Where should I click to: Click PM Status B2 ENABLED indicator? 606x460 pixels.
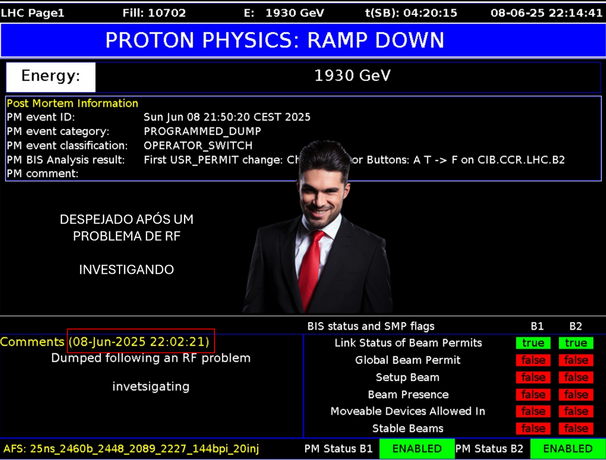[x=568, y=449]
